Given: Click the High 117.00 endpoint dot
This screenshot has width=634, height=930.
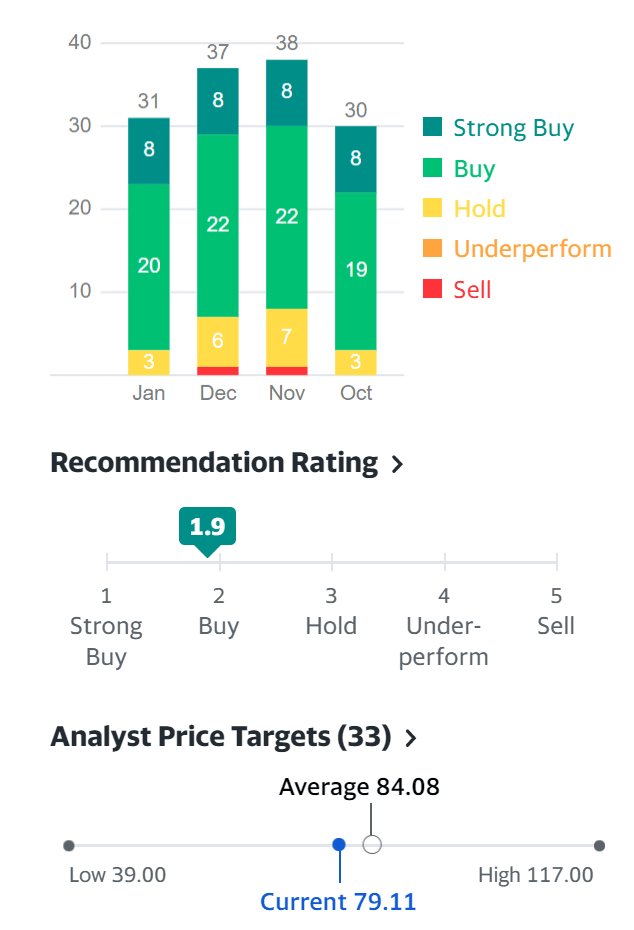Looking at the screenshot, I should click(599, 845).
